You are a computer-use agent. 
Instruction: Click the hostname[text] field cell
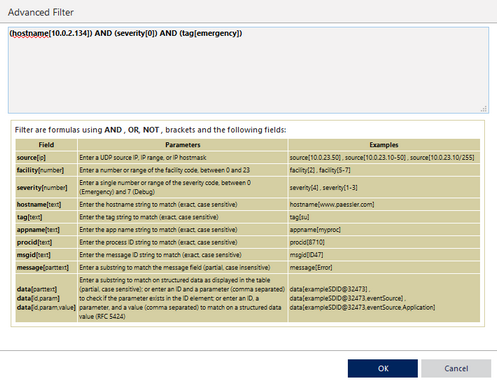[46, 204]
